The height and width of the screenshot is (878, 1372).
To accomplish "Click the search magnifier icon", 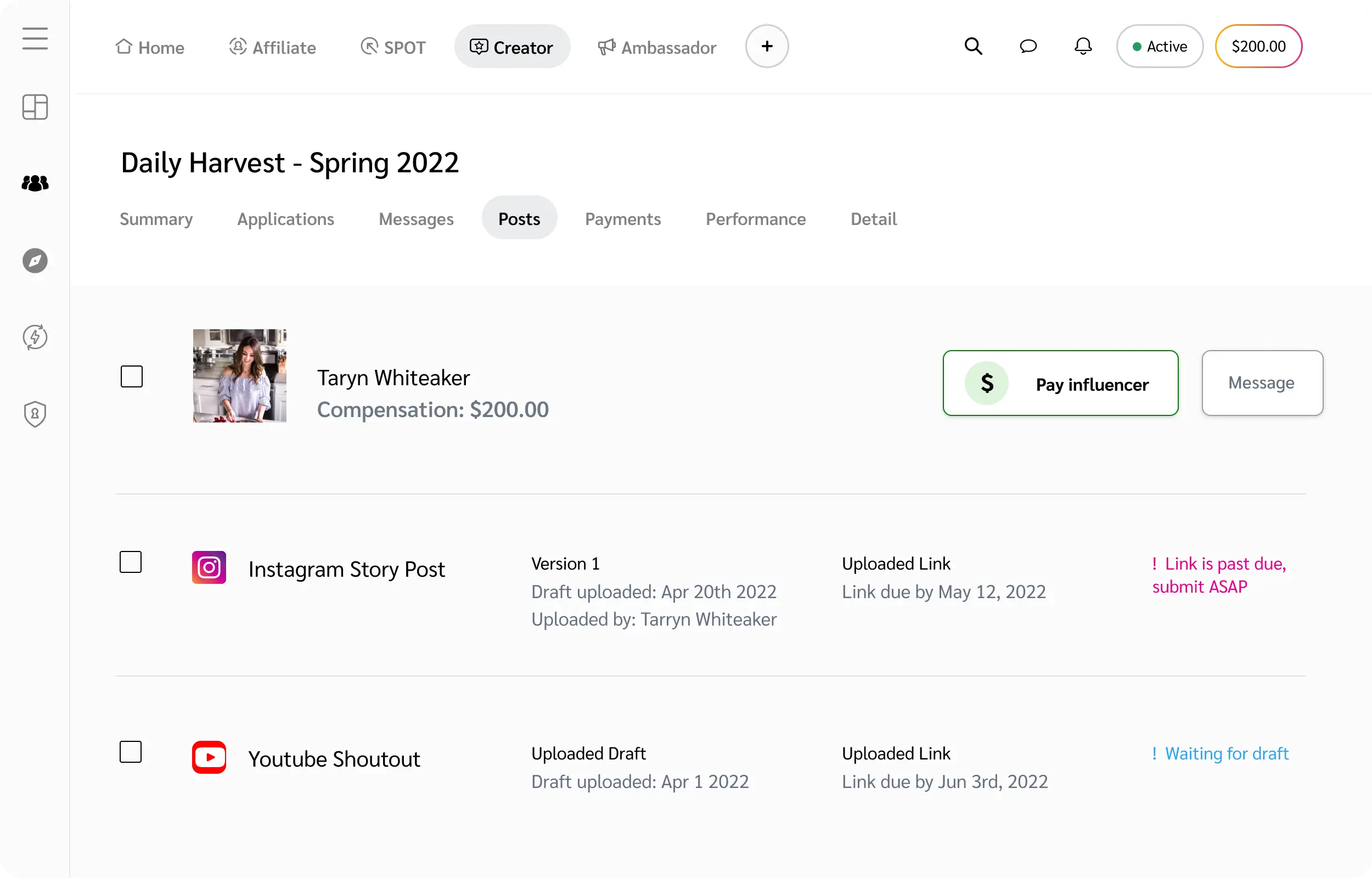I will click(x=973, y=46).
